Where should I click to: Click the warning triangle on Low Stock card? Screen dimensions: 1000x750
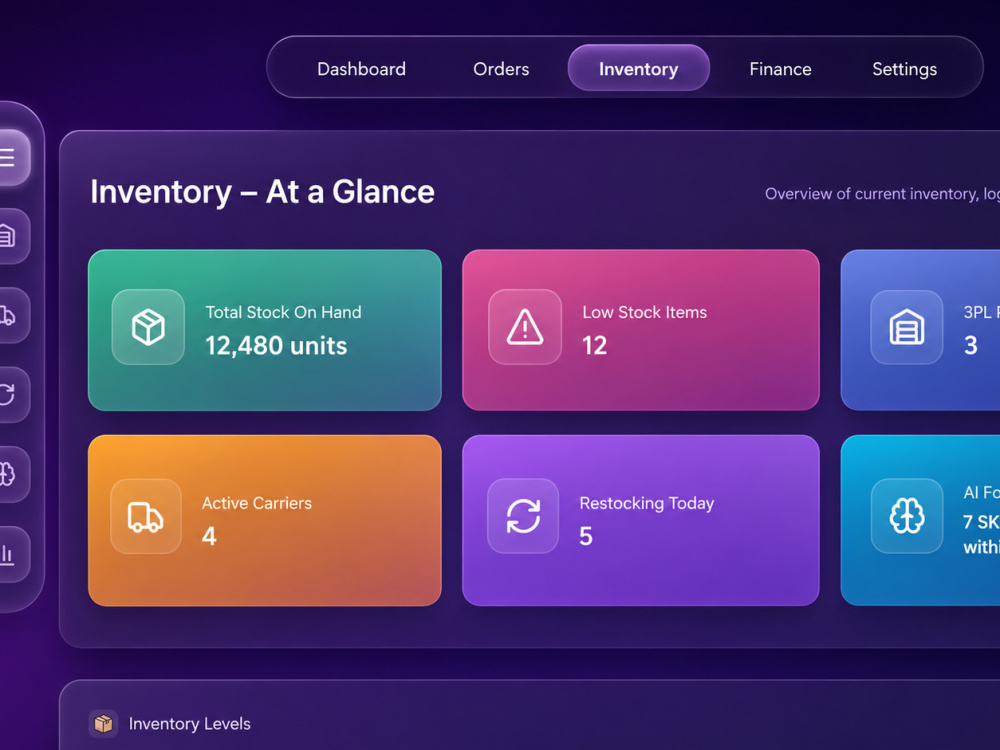[x=525, y=327]
